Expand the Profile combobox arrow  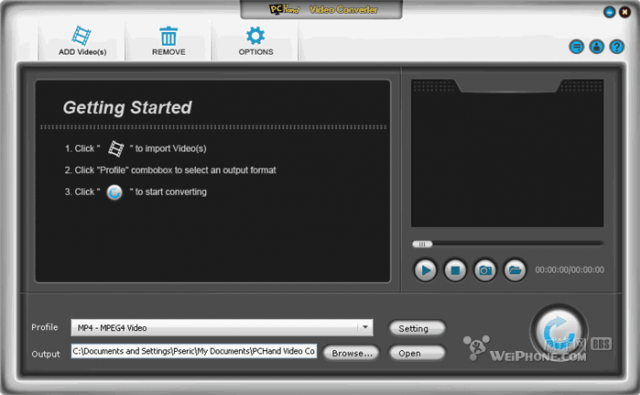click(x=365, y=327)
